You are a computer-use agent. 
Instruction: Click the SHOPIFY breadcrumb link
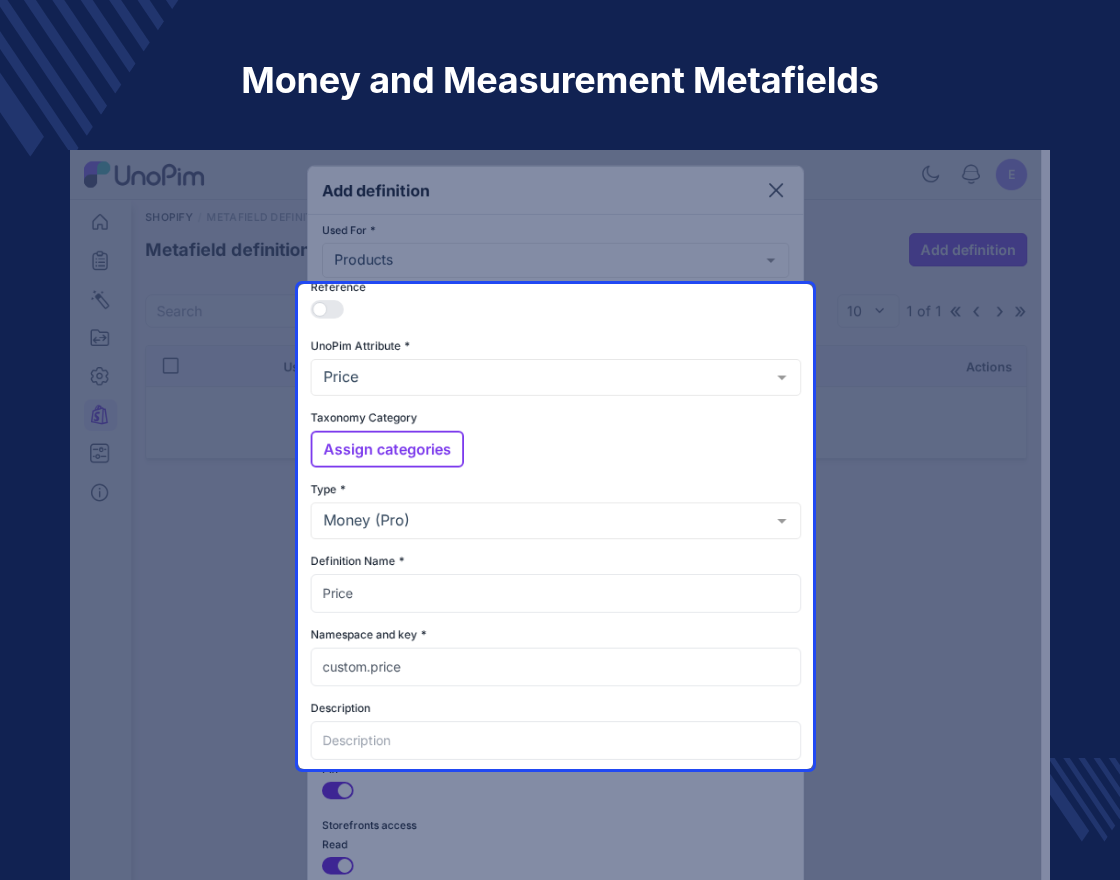click(x=169, y=217)
